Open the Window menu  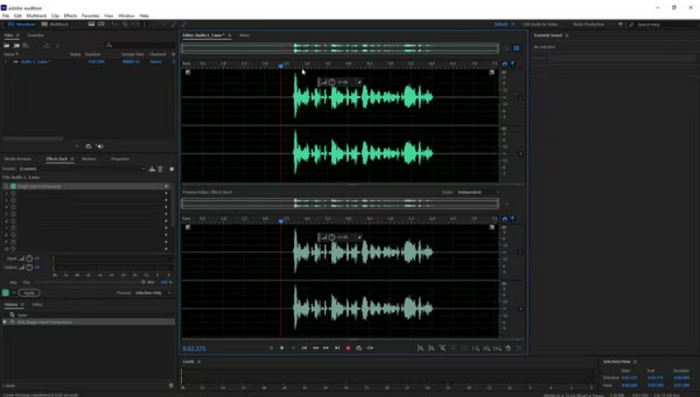click(x=126, y=16)
